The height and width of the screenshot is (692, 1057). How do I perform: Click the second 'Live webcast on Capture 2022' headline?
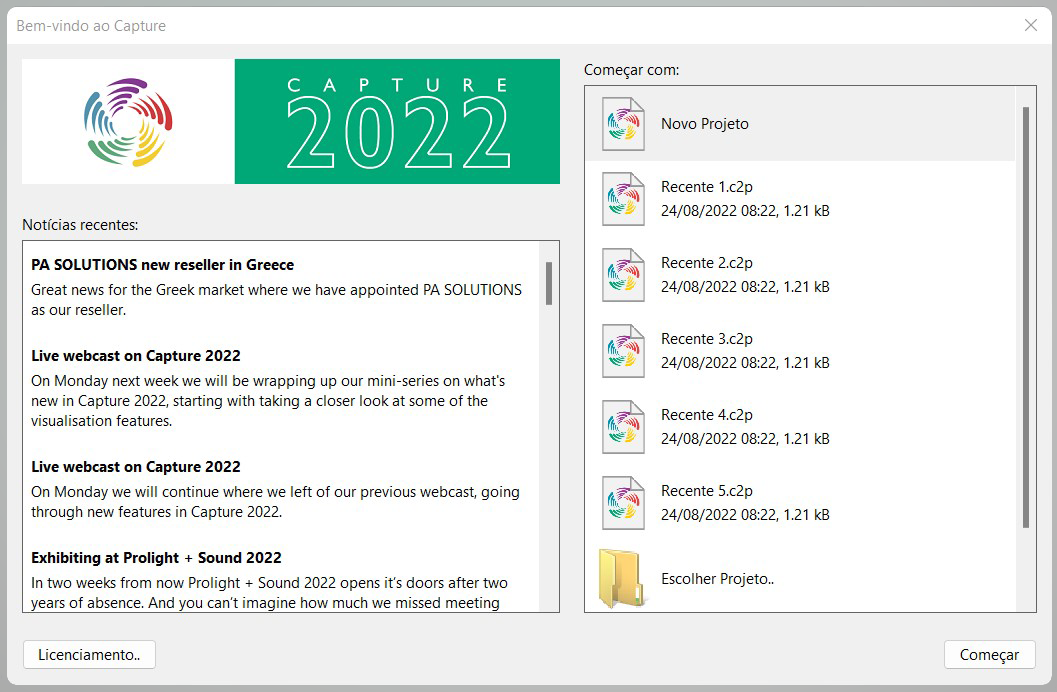135,467
